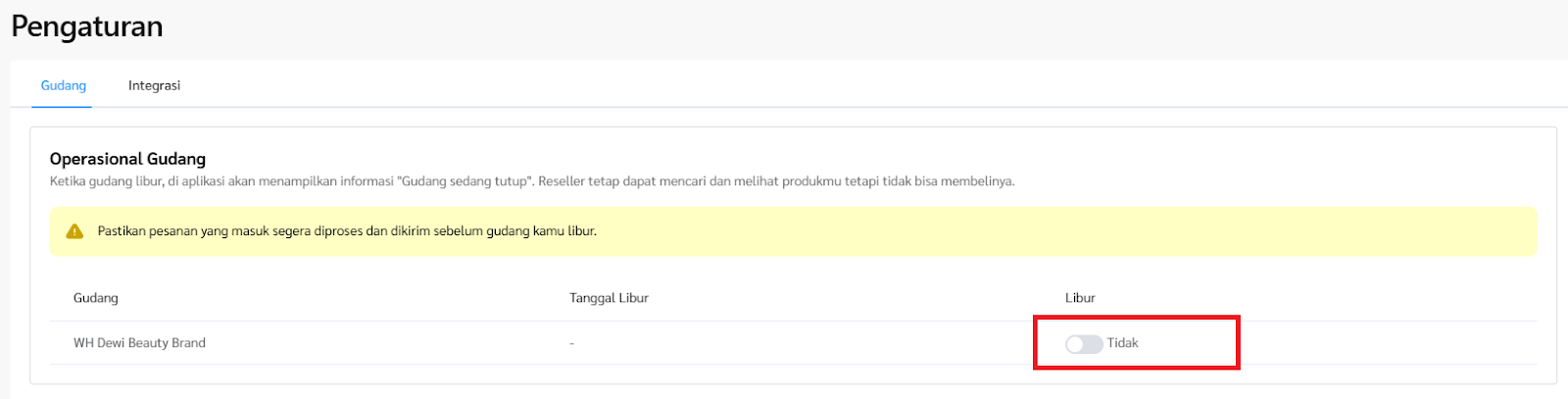Viewport: 1568px width, 399px height.
Task: Switch to the Integrasi tab
Action: (154, 85)
